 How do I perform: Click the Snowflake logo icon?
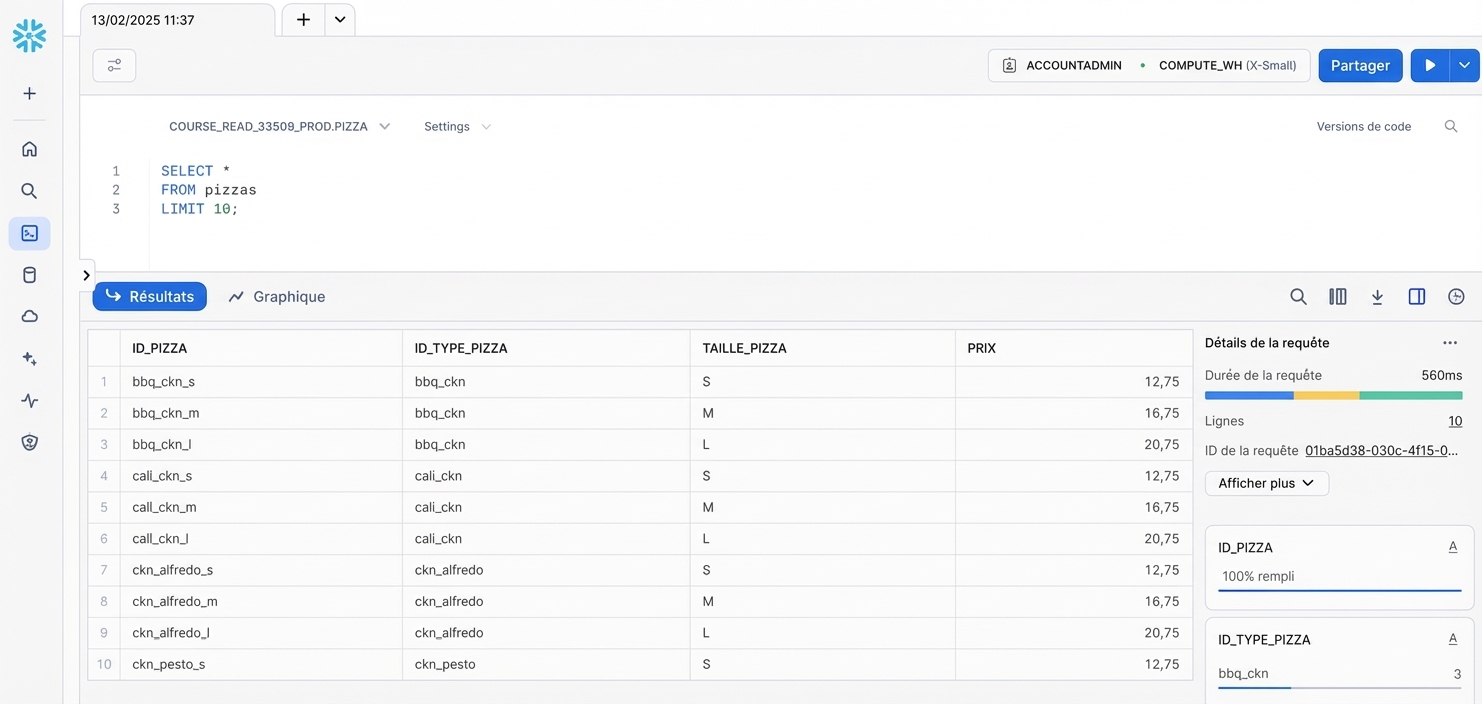29,36
